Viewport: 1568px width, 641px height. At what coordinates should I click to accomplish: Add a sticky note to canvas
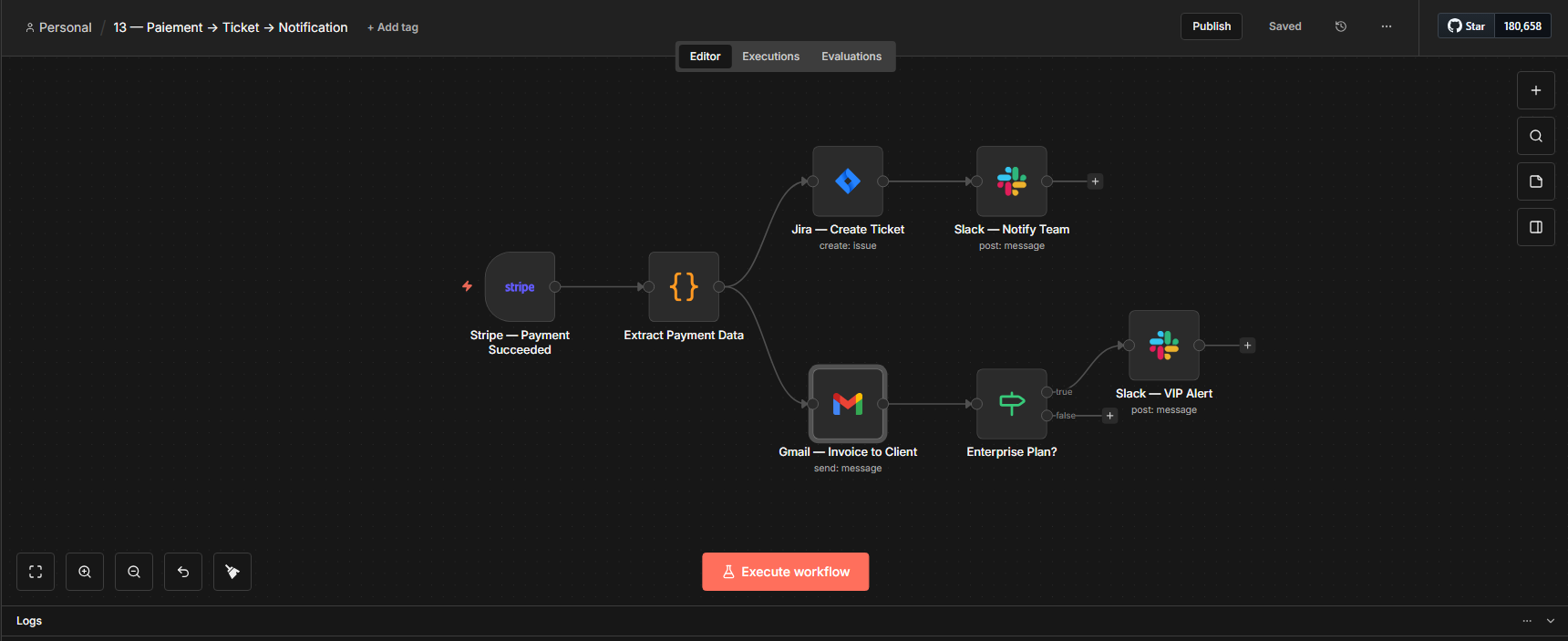tap(1536, 181)
